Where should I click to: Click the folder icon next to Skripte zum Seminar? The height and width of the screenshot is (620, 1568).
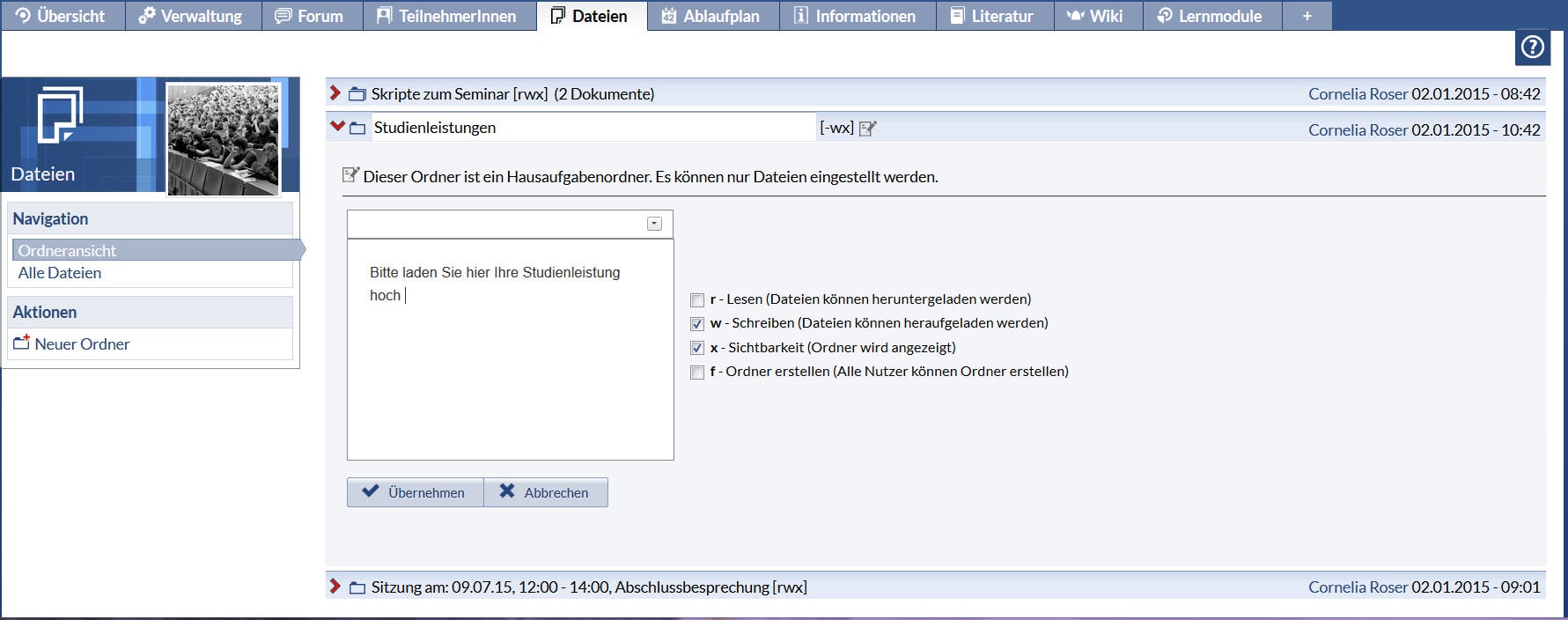(357, 94)
